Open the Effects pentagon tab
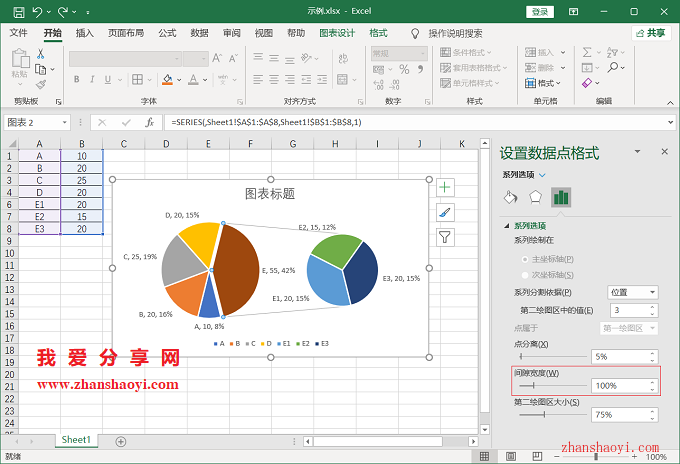The image size is (680, 464). click(536, 197)
